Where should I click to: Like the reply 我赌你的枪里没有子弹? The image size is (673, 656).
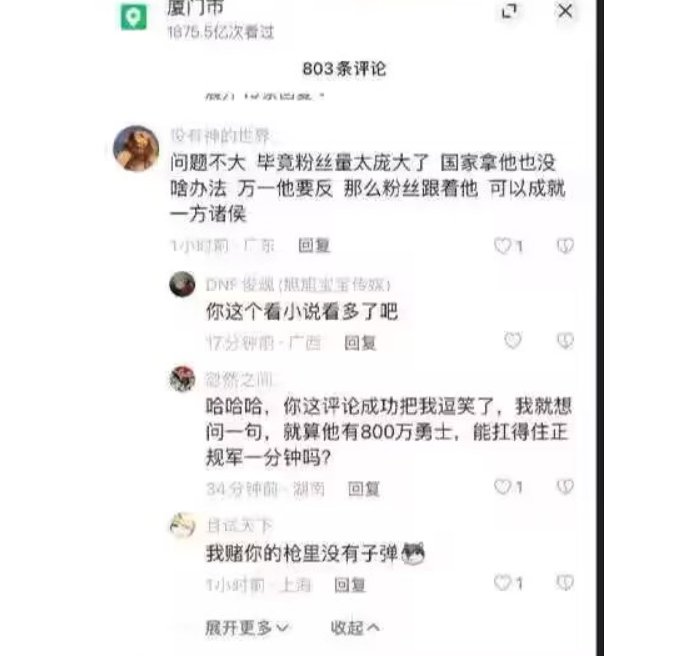pyautogui.click(x=502, y=583)
